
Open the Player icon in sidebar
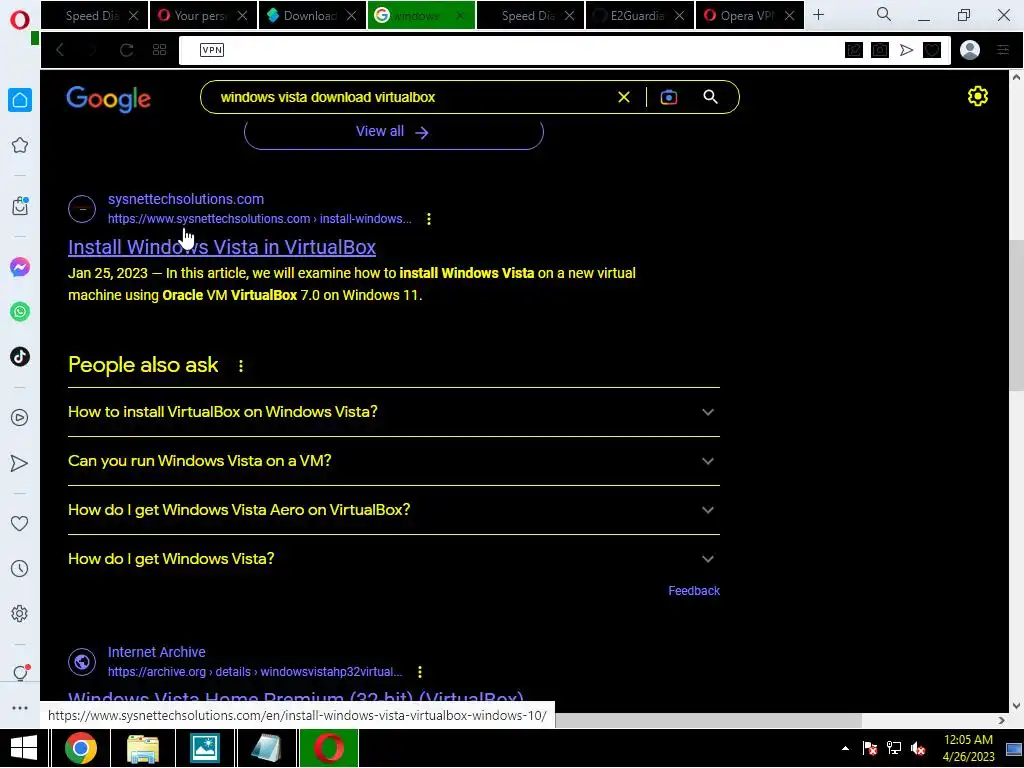pos(20,418)
